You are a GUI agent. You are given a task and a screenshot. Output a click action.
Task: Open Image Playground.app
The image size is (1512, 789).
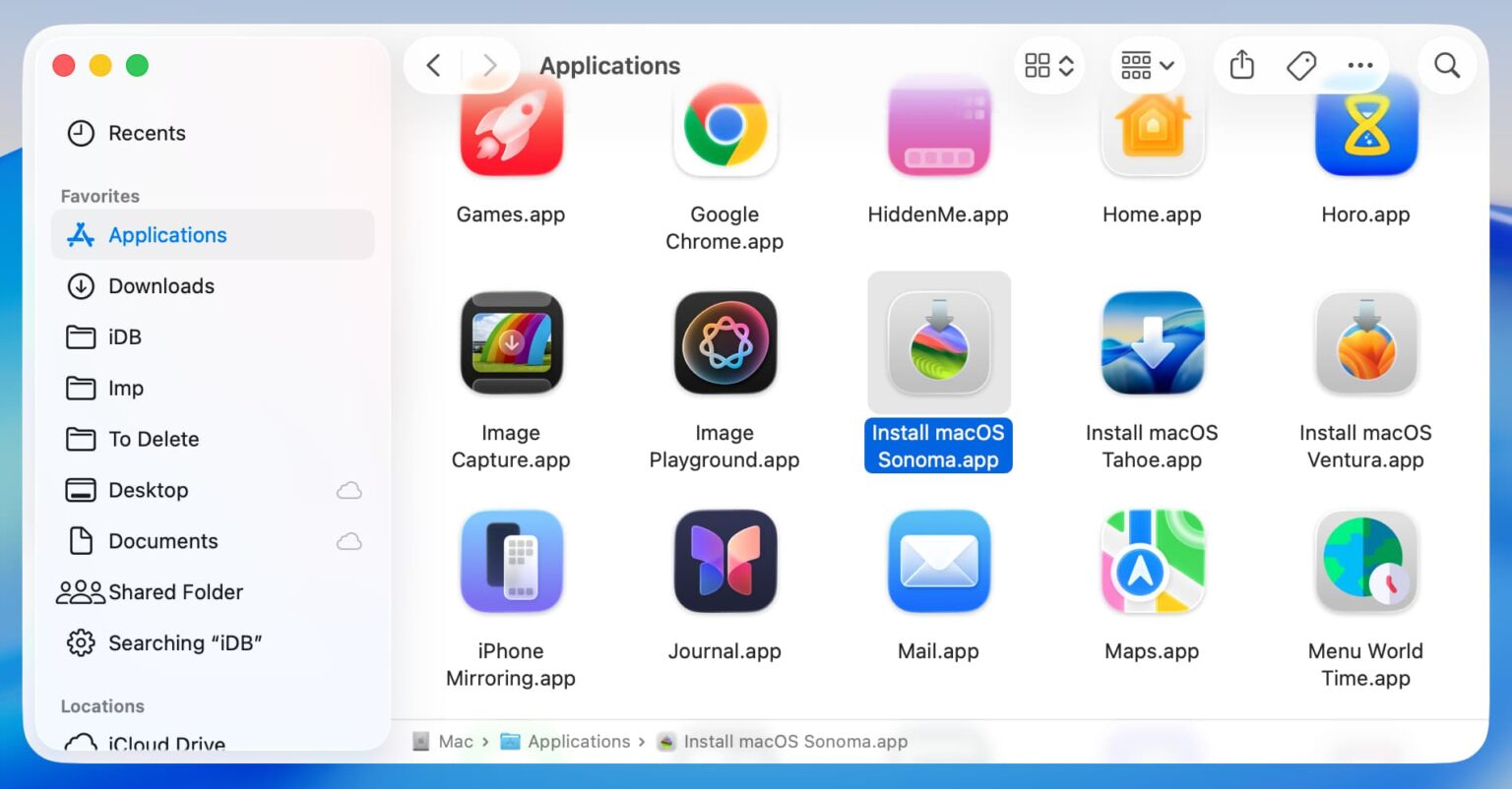click(x=724, y=342)
